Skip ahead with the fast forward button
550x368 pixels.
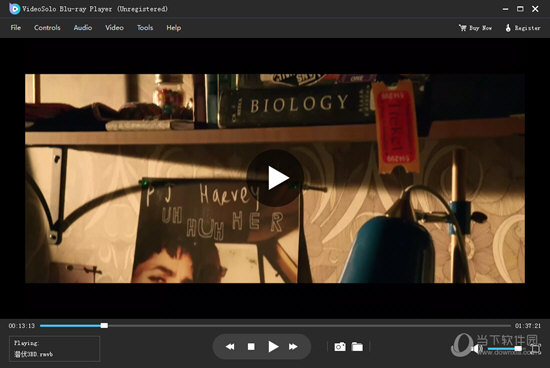293,347
